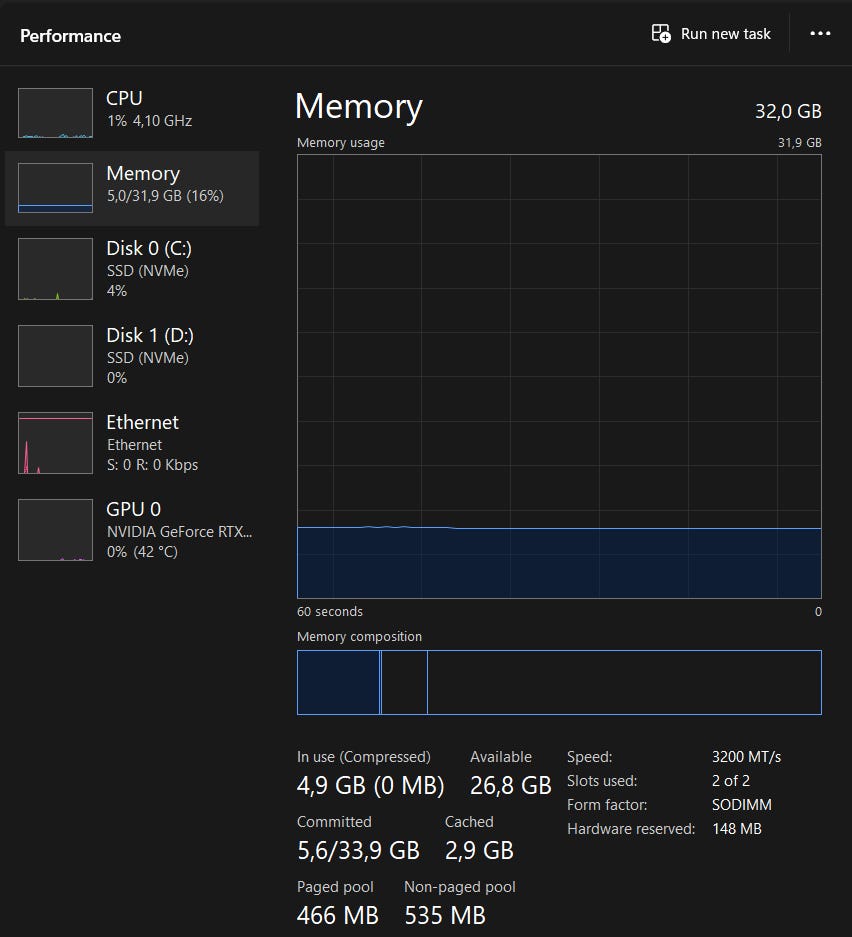Select the CPU mini graph thumbnail
The height and width of the screenshot is (937, 852).
55,112
